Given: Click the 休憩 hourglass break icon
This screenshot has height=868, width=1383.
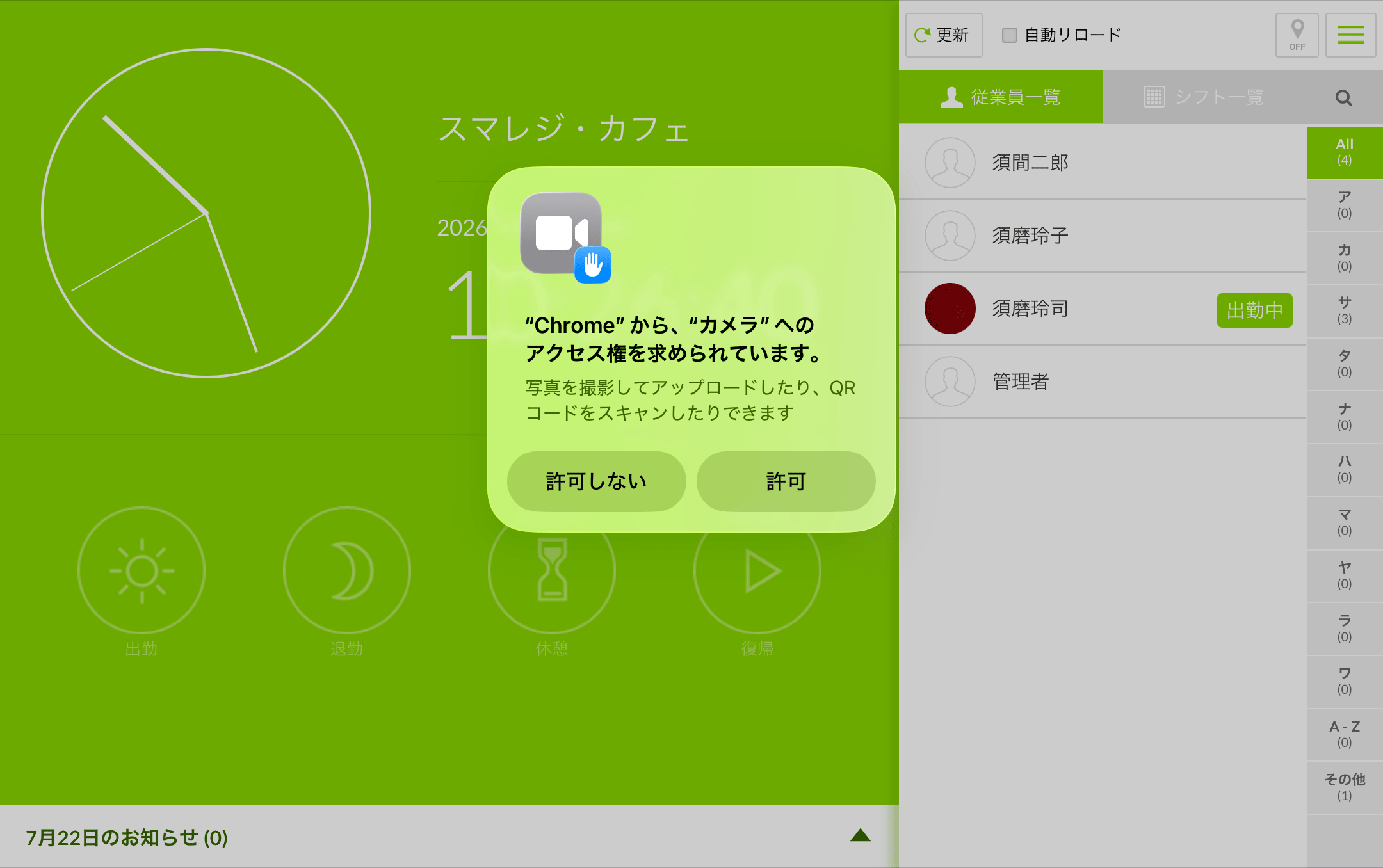Looking at the screenshot, I should tap(552, 571).
